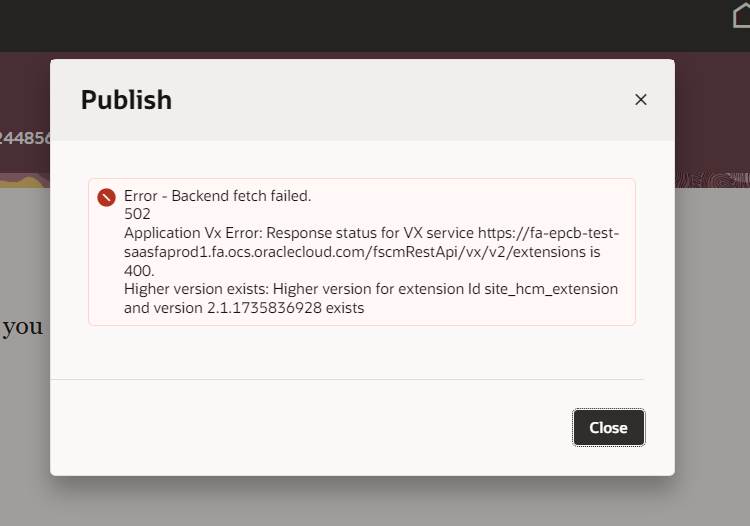750x526 pixels.
Task: Click the site_hcm_extension extension Id text
Action: click(x=551, y=289)
